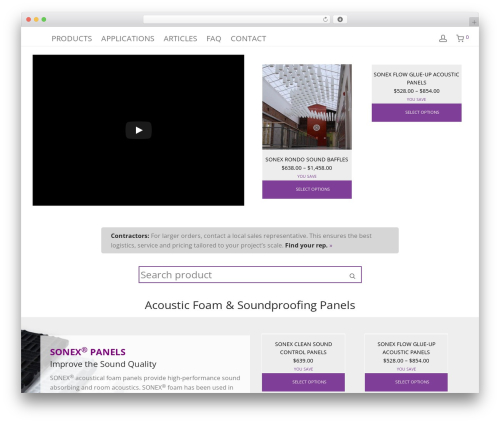Click the browser extension icon beside address bar

click(340, 20)
